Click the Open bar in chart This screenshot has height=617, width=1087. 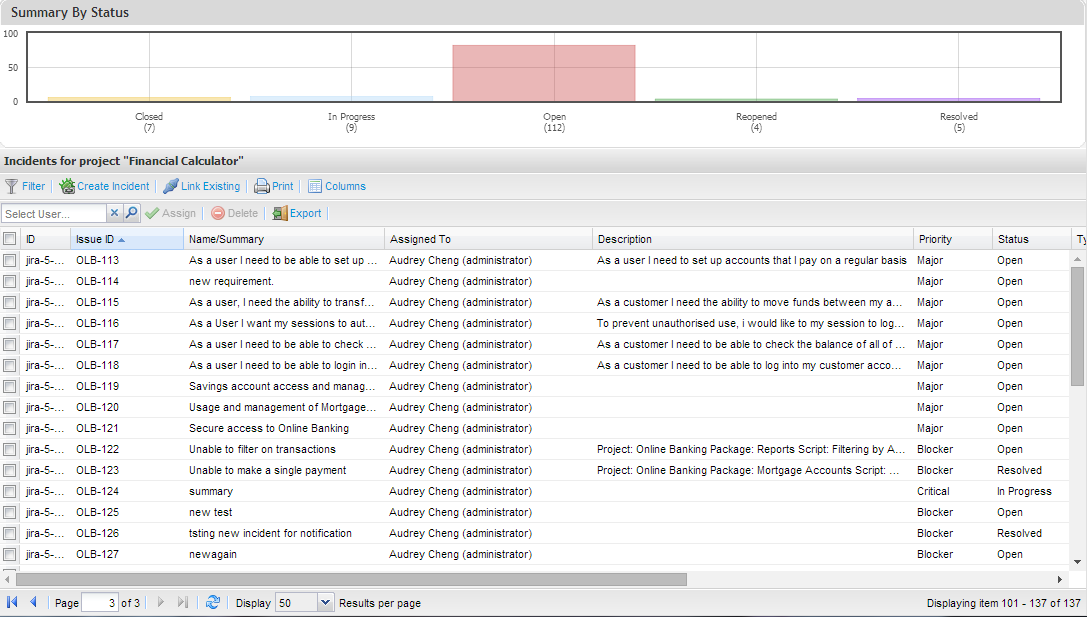(x=543, y=73)
